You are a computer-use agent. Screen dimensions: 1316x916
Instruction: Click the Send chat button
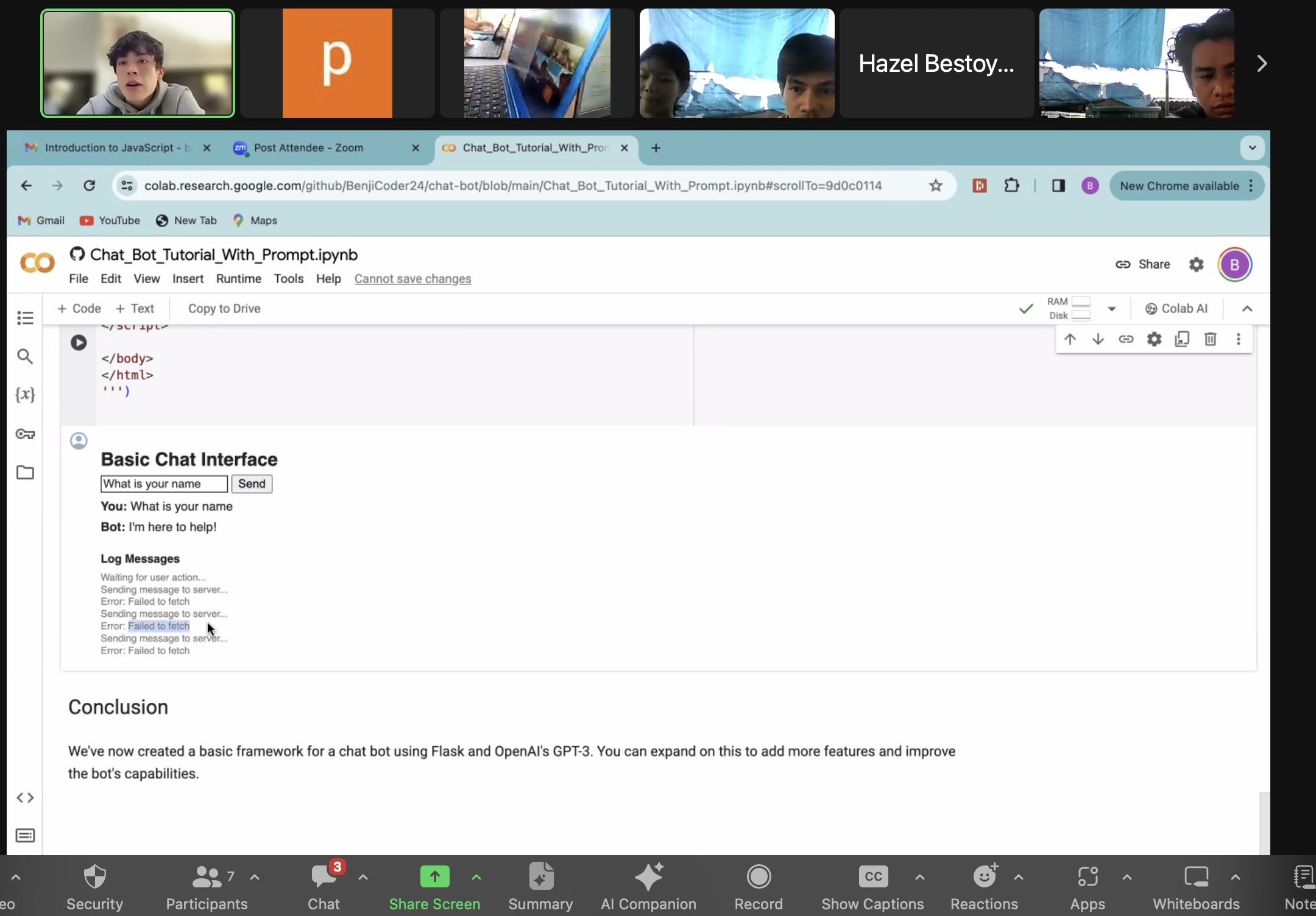tap(252, 484)
